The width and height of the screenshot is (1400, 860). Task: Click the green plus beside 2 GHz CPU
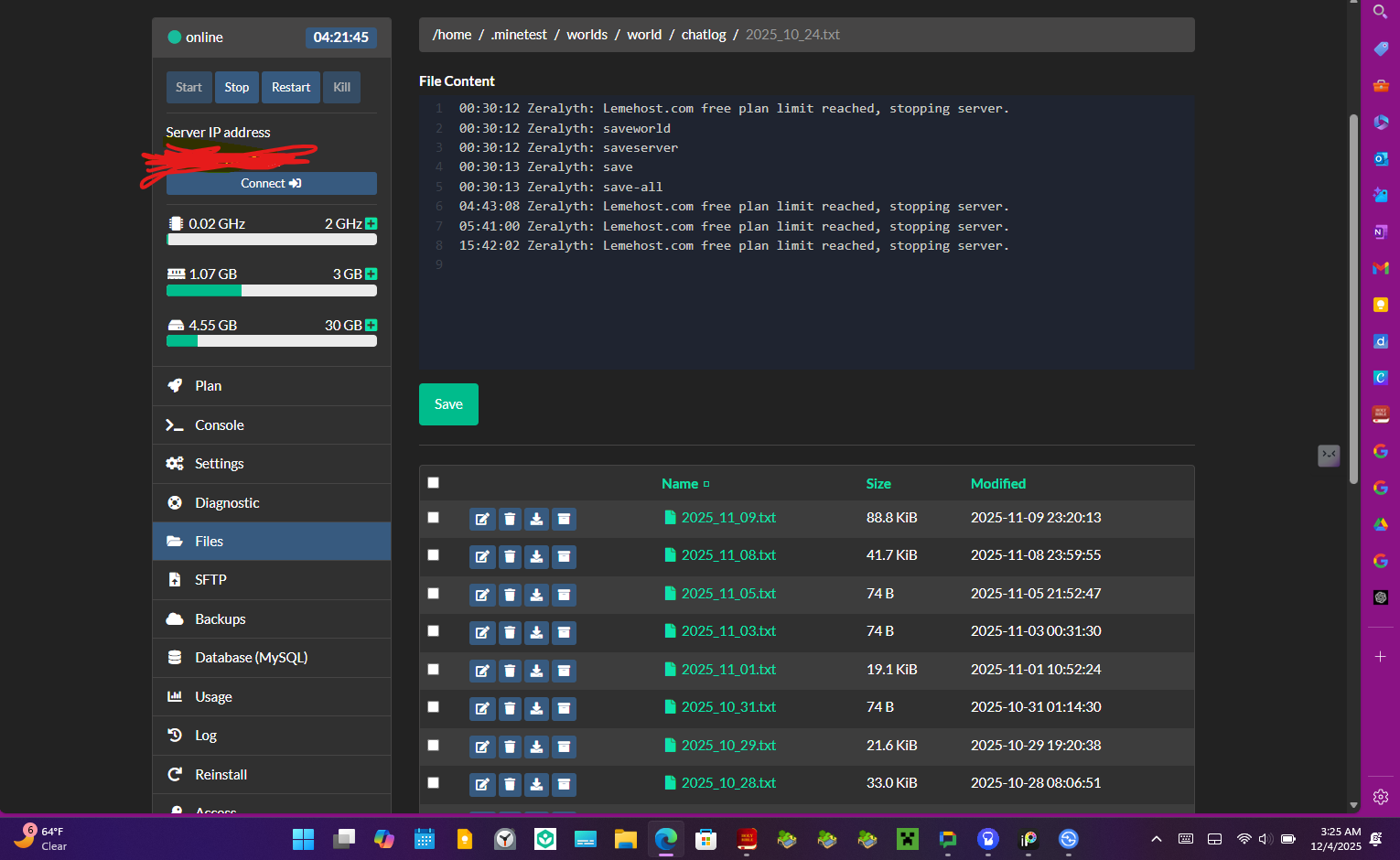tap(372, 224)
